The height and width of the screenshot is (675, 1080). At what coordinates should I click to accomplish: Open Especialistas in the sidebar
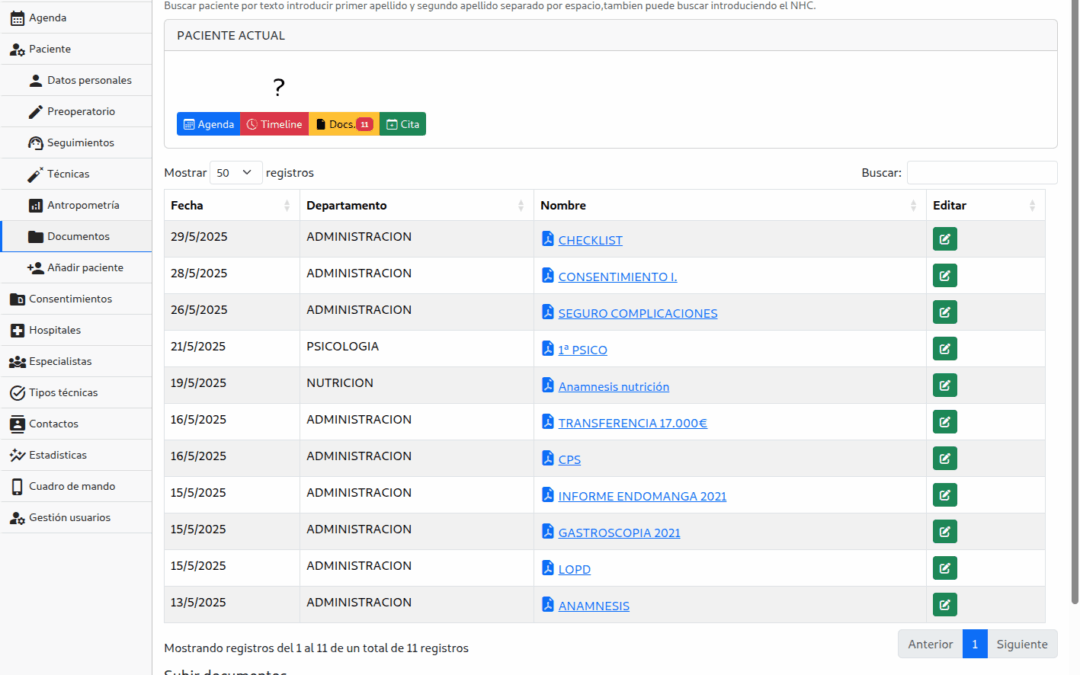click(76, 361)
